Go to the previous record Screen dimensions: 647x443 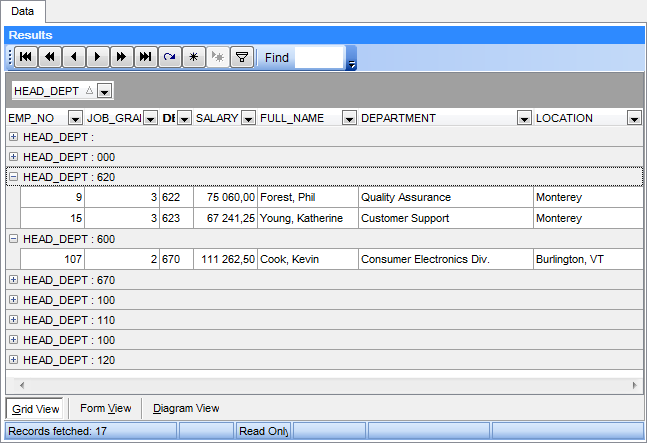coord(73,58)
